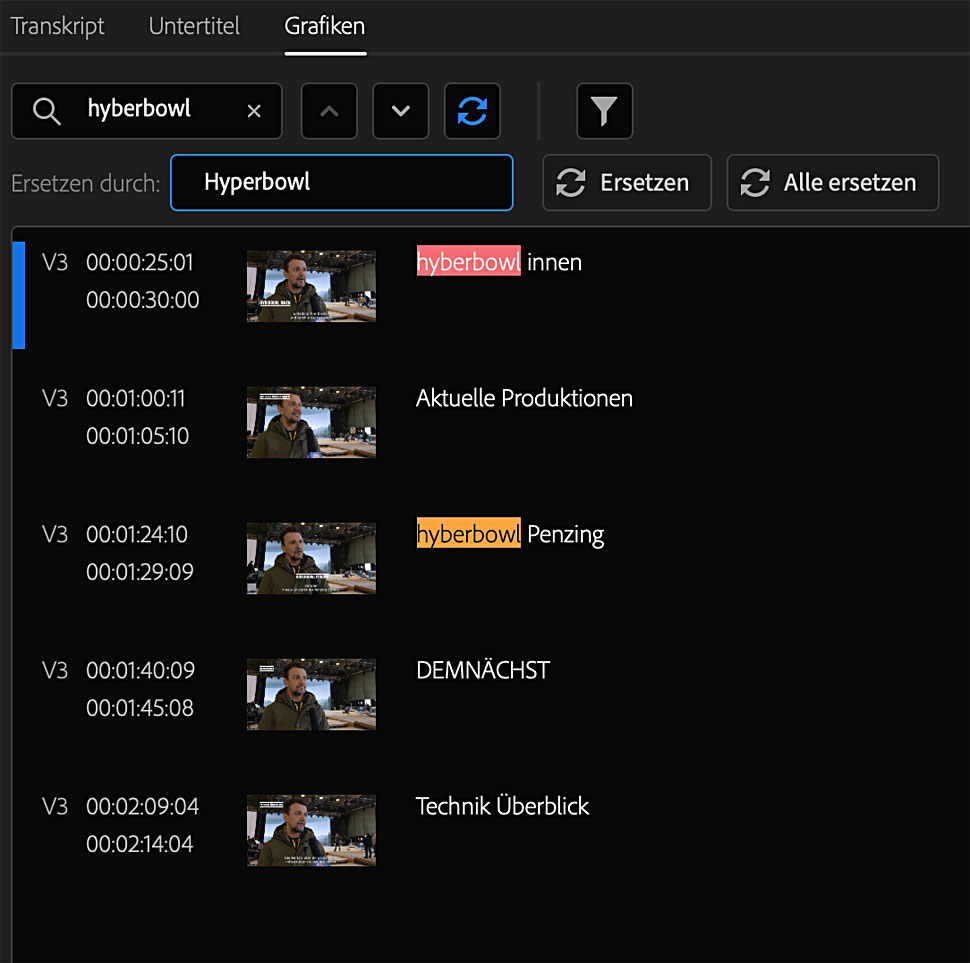Click the V3 label of 'Technik Überblick' row
The image size is (970, 963).
tap(54, 807)
